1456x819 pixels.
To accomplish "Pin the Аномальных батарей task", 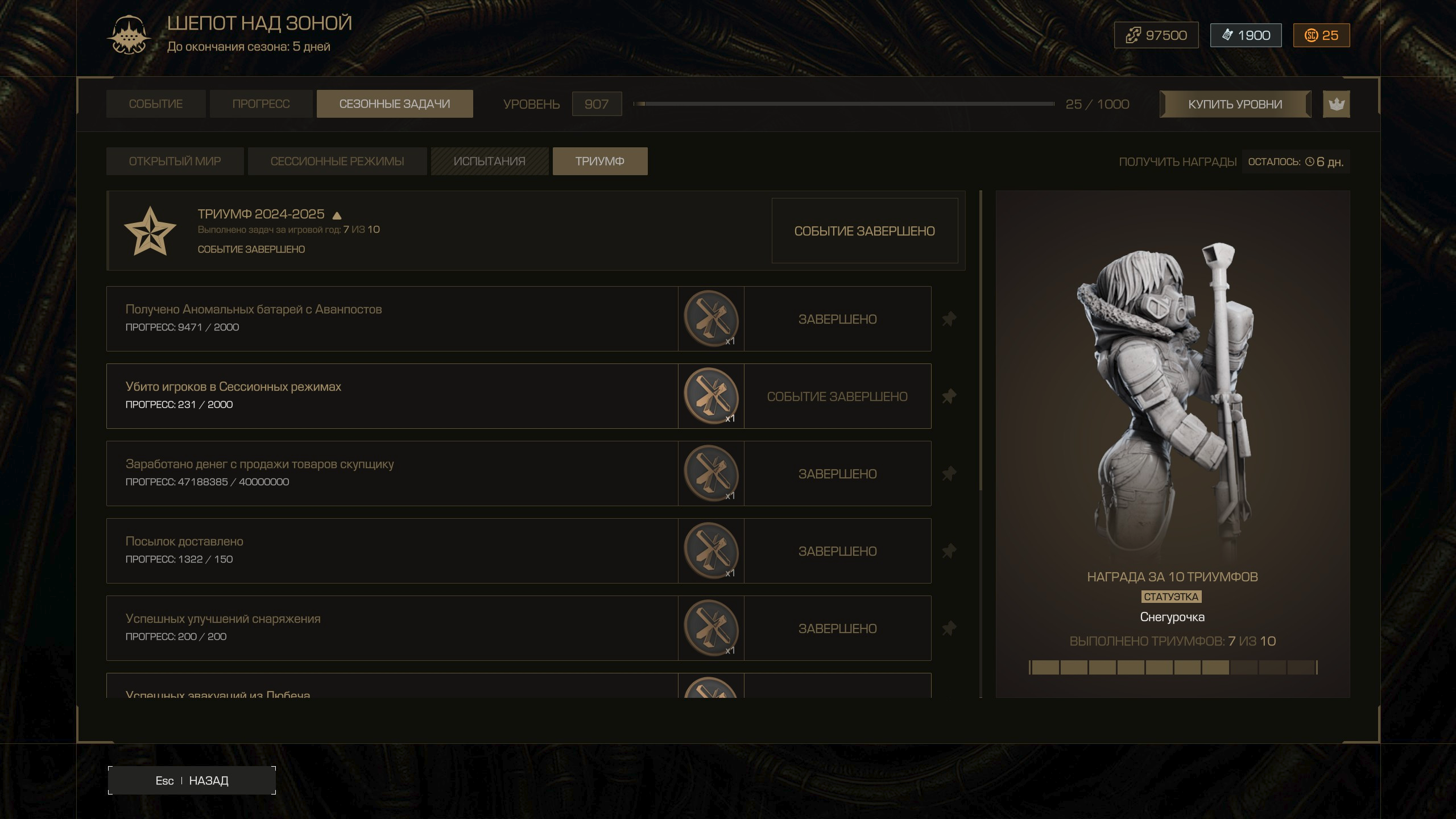I will 949,319.
